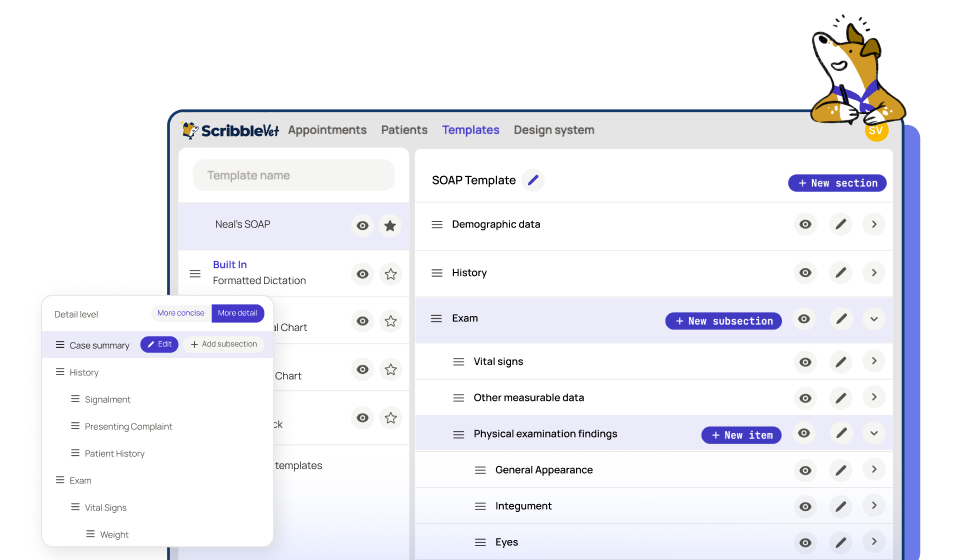Select the Templates tab
The width and height of the screenshot is (966, 560).
(471, 130)
